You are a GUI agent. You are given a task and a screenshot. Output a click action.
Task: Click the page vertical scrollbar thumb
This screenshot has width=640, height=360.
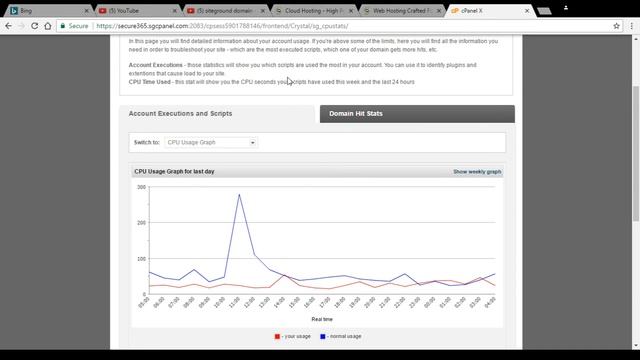[636, 153]
